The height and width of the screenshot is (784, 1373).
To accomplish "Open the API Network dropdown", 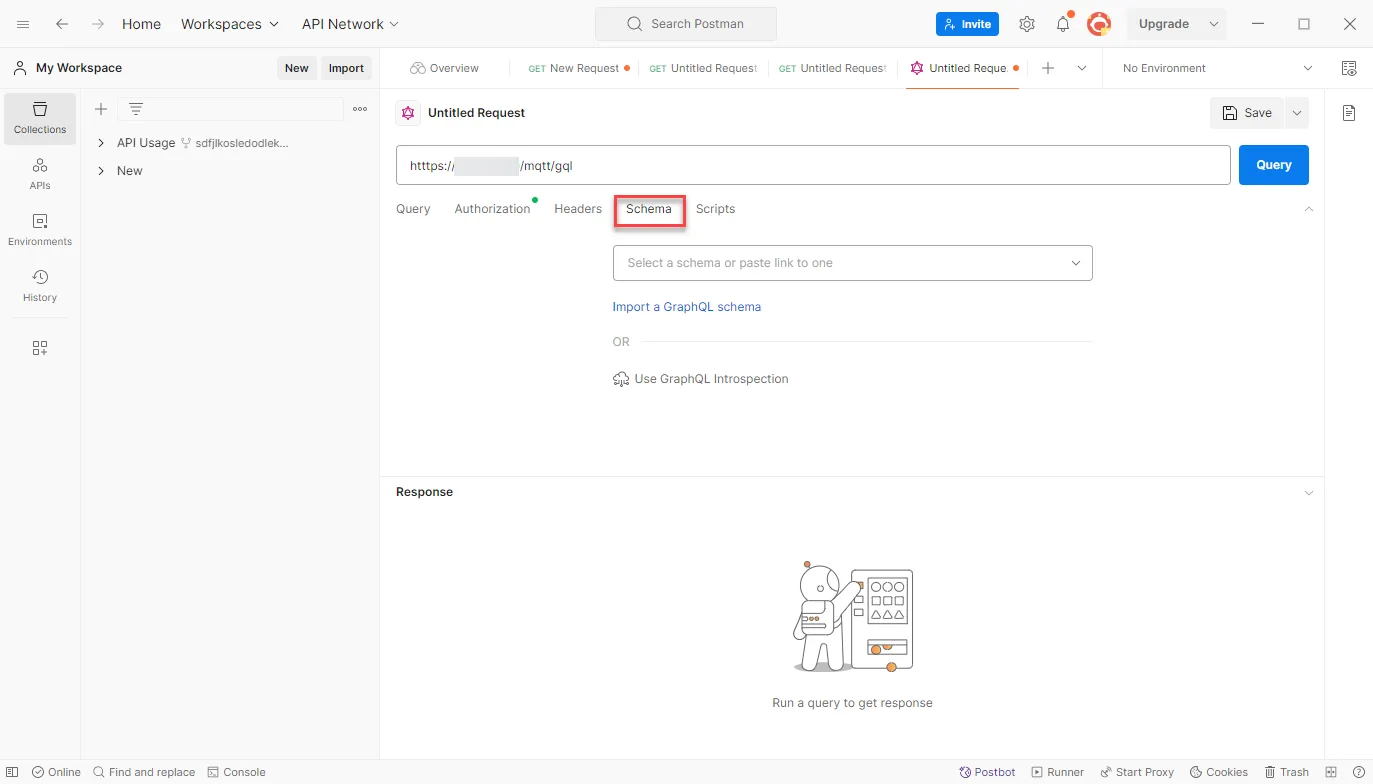I will coord(350,24).
